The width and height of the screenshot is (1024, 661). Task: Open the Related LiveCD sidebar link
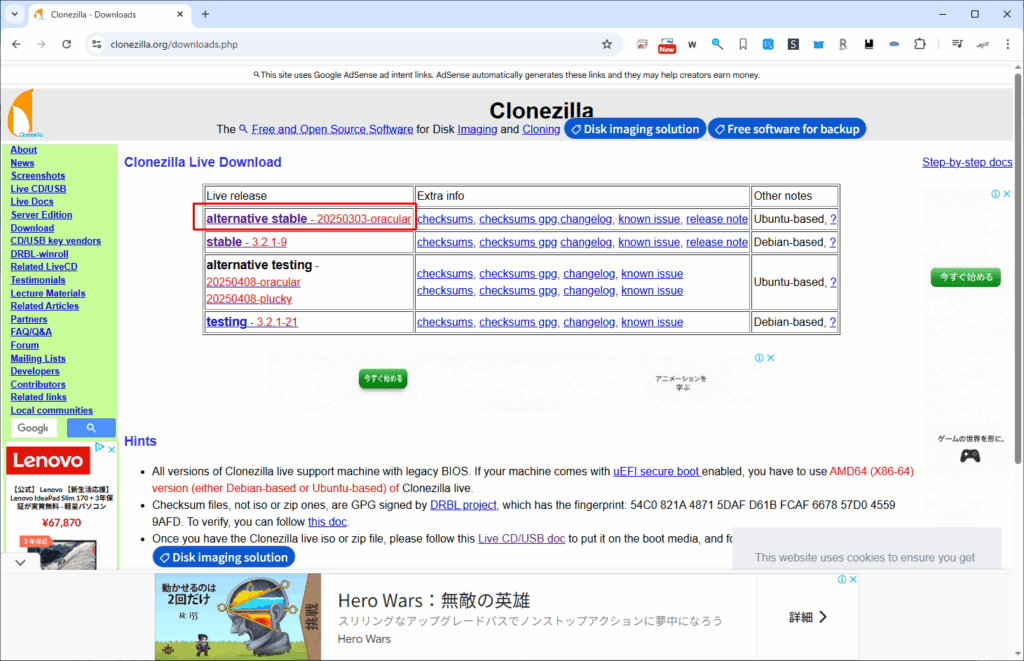click(x=44, y=267)
